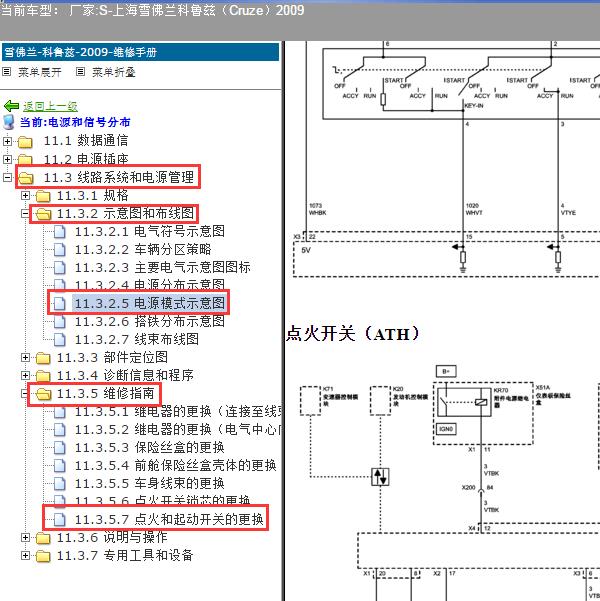
Task: Open 11.3.2.4 电源分布示意图 page
Action: pyautogui.click(x=150, y=285)
